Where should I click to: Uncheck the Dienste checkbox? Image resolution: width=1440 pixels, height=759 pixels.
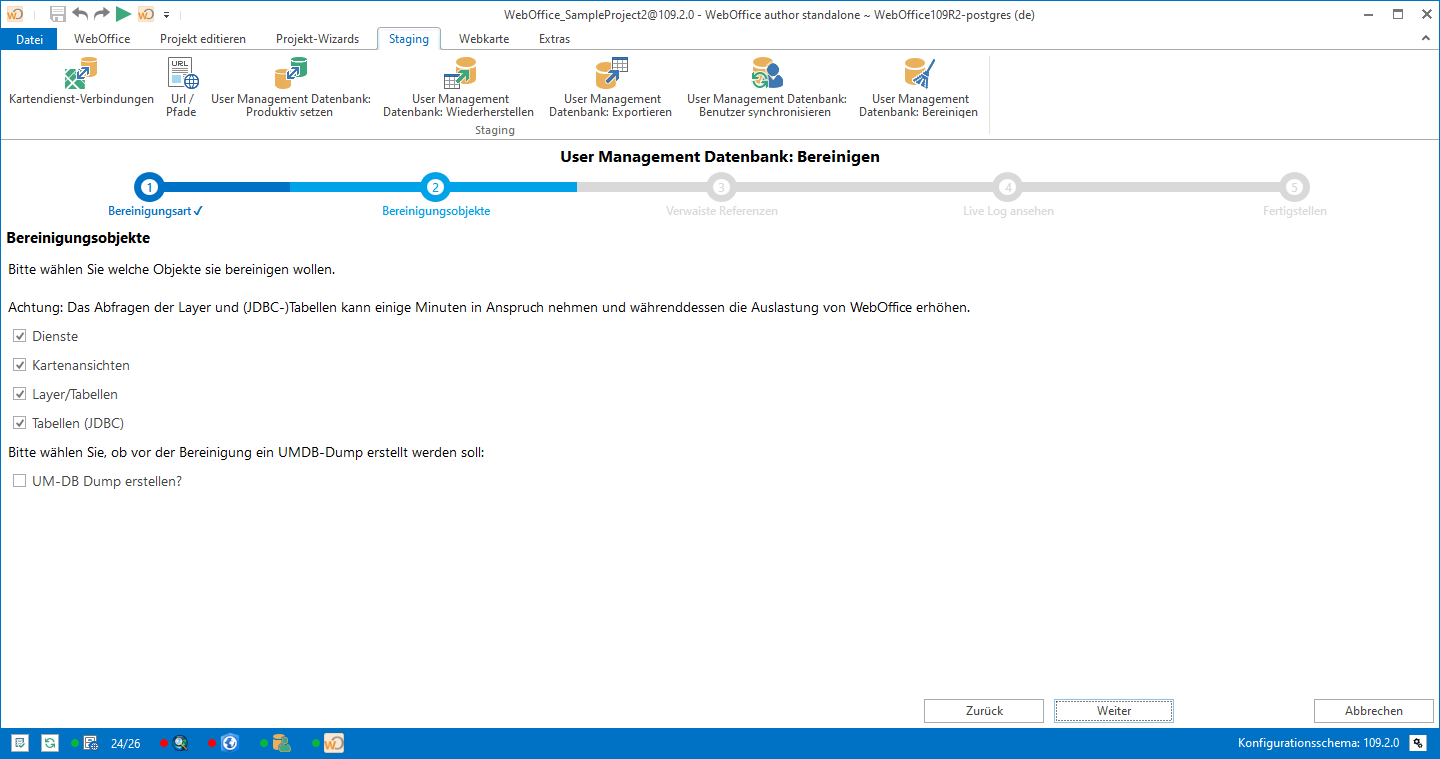20,336
